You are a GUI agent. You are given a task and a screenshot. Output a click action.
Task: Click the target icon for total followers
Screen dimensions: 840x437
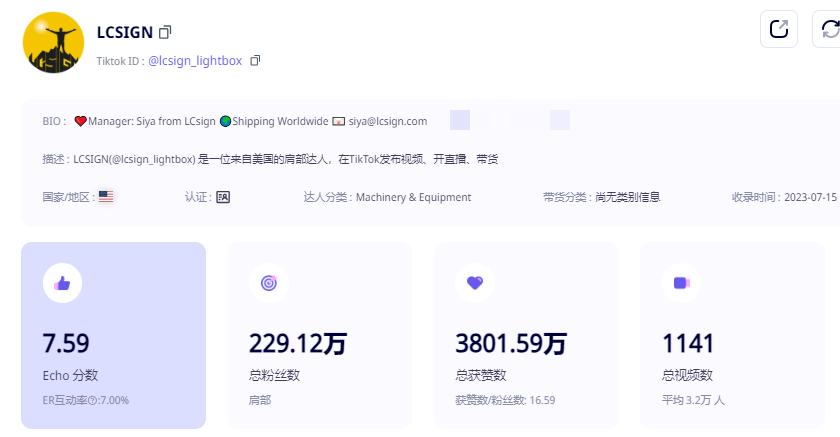tap(268, 283)
